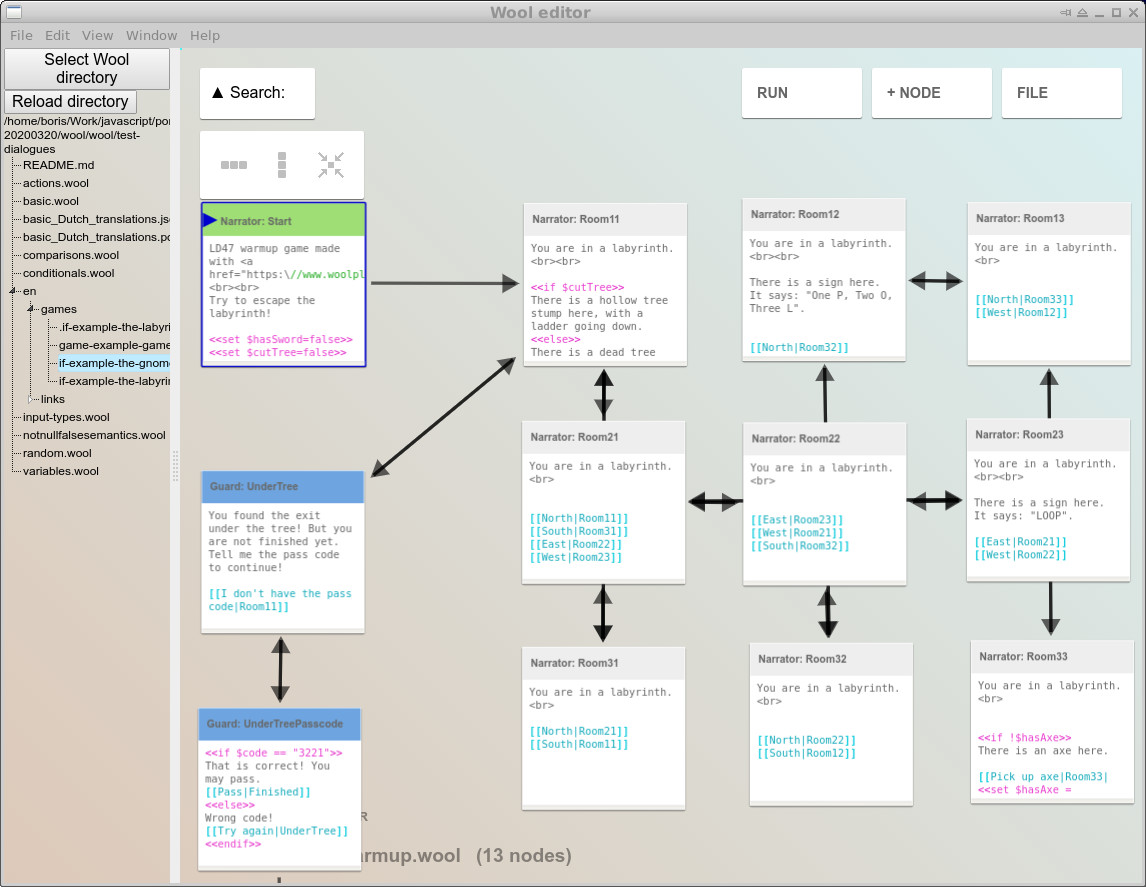Image resolution: width=1146 pixels, height=887 pixels.
Task: Open basic.wool file
Action: pos(50,201)
